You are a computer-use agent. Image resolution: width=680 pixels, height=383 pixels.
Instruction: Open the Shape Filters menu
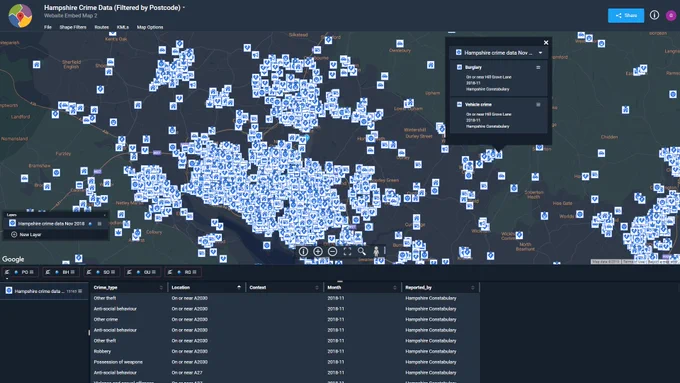[73, 27]
